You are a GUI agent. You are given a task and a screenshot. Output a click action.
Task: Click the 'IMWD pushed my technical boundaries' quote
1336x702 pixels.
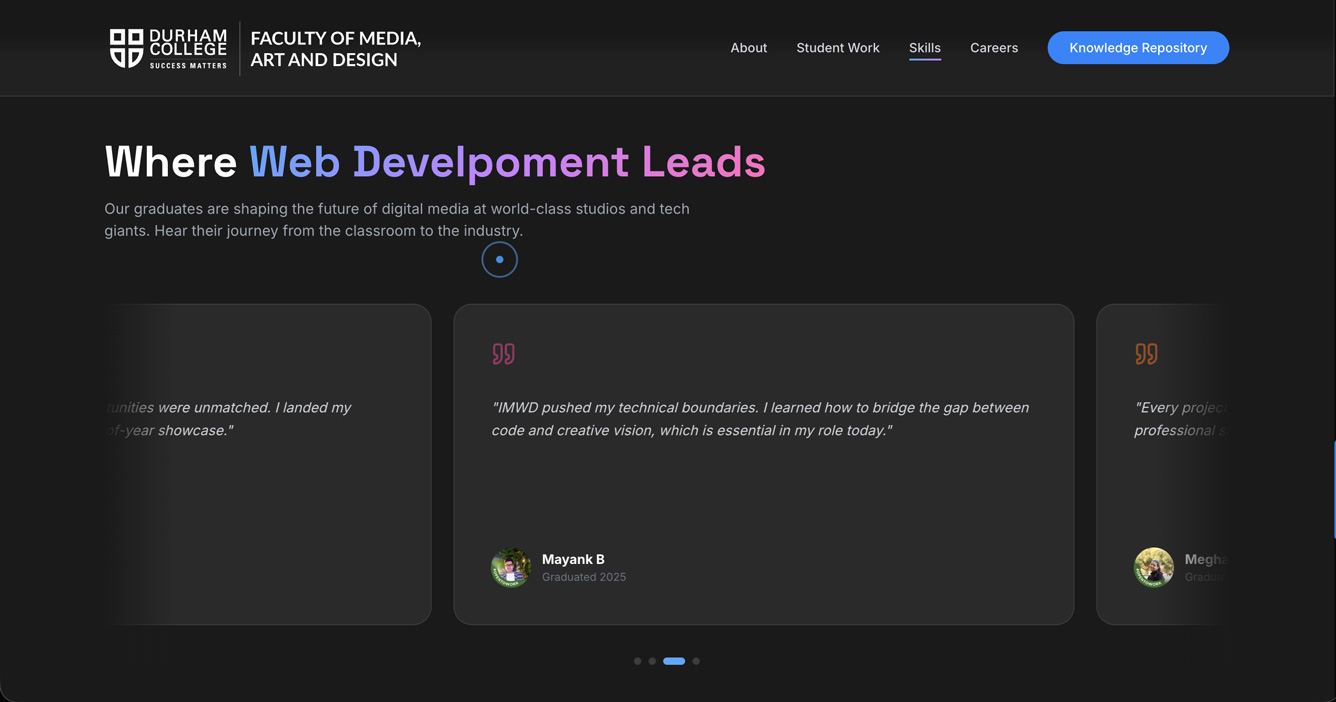pyautogui.click(x=760, y=419)
